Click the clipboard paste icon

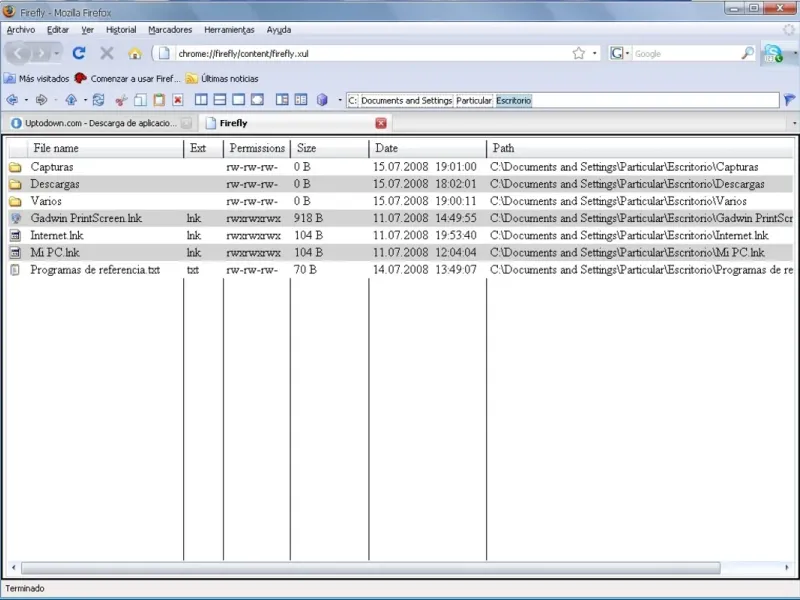(159, 100)
